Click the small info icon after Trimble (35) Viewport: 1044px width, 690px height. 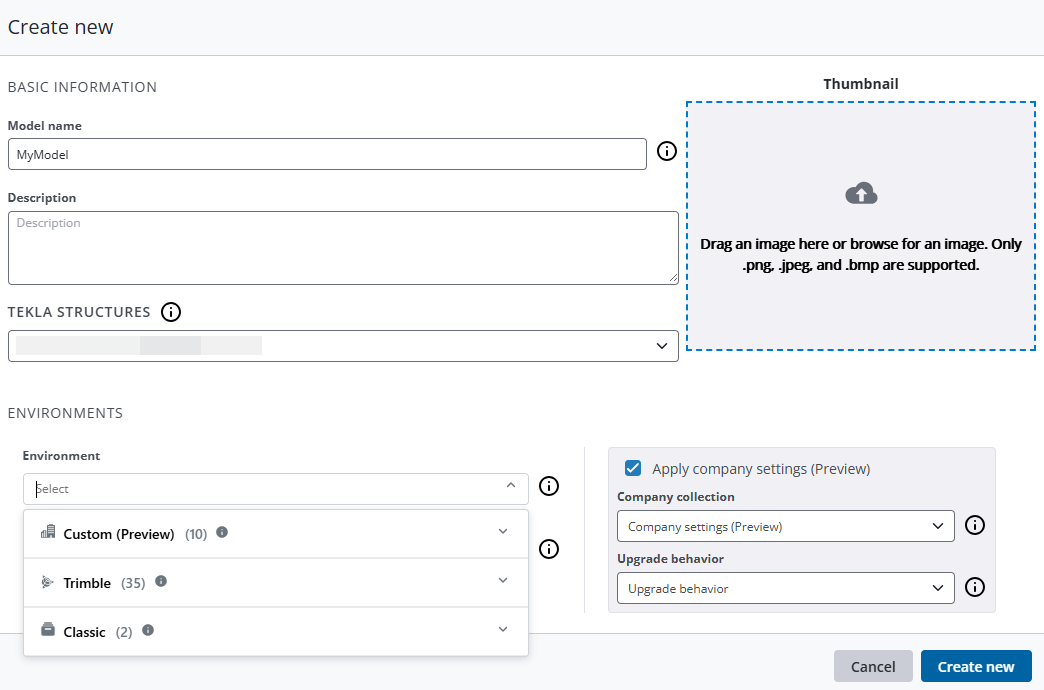coord(161,581)
